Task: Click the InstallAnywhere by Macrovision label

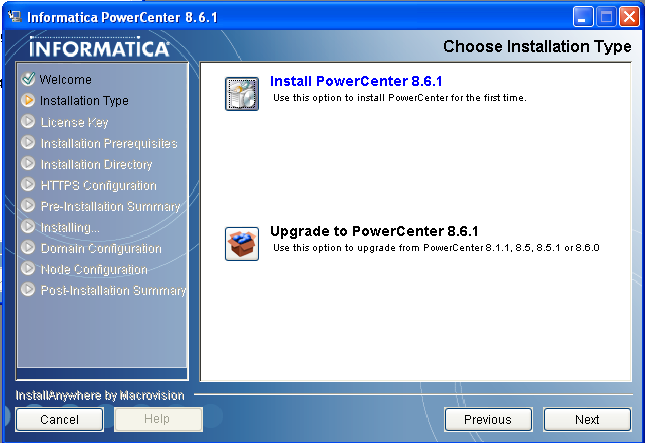Action: [100, 396]
